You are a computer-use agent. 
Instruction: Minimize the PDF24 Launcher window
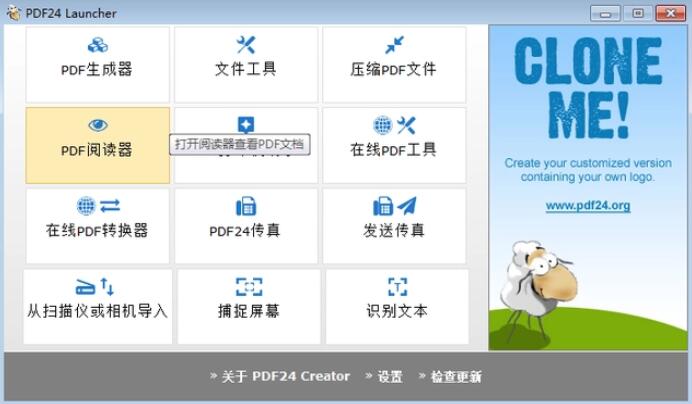606,13
